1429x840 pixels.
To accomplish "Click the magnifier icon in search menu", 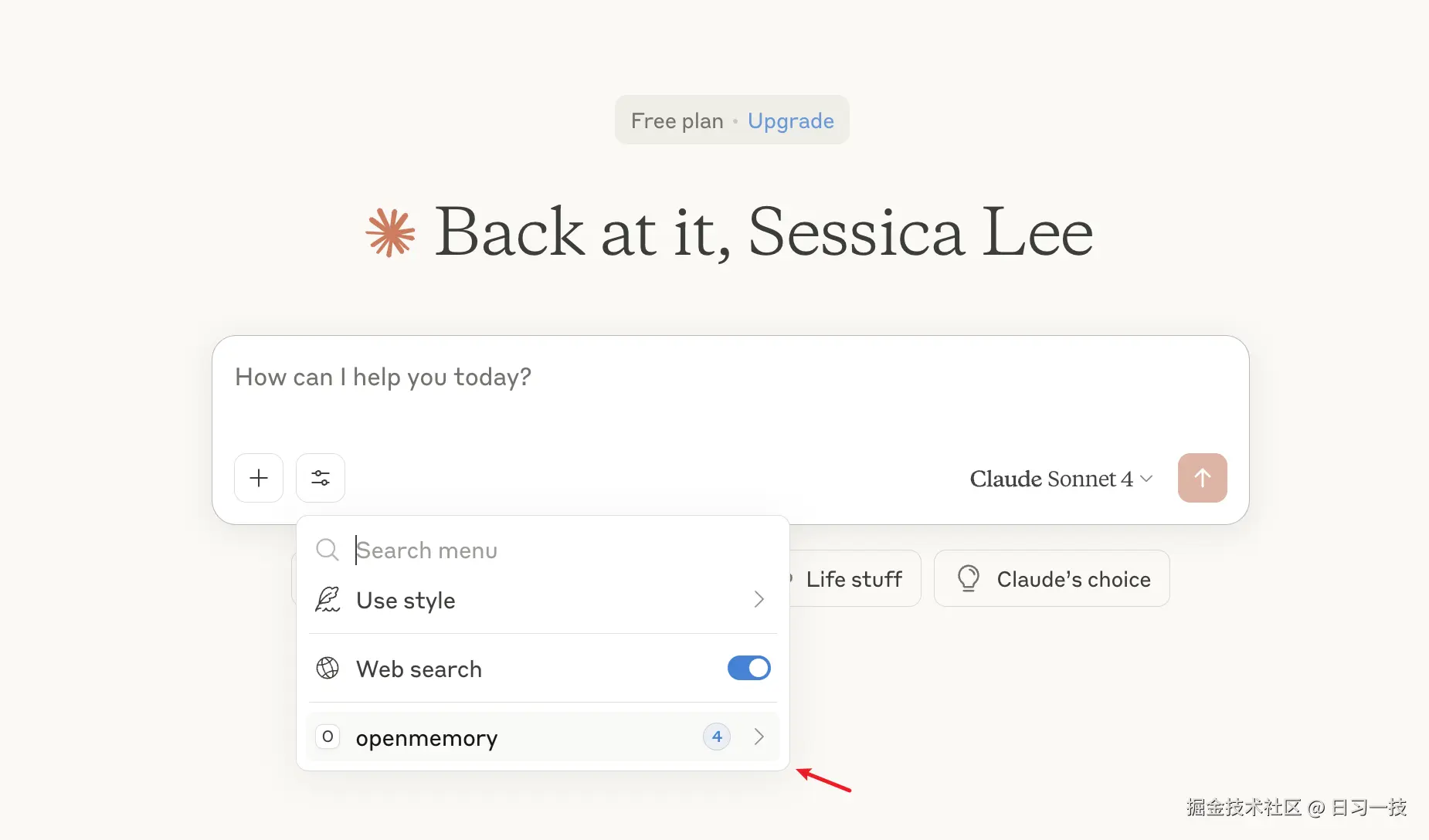I will 328,550.
